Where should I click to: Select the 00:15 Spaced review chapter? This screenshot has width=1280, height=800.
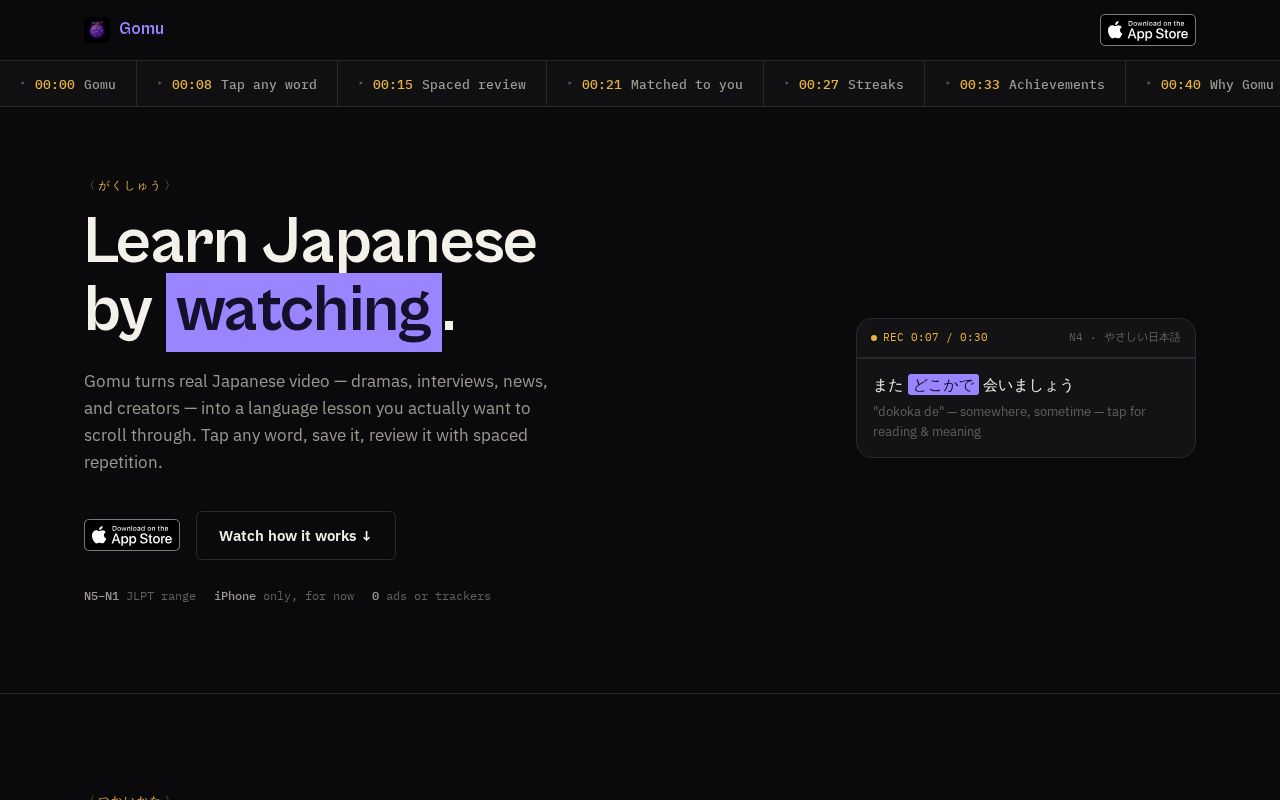[x=442, y=84]
